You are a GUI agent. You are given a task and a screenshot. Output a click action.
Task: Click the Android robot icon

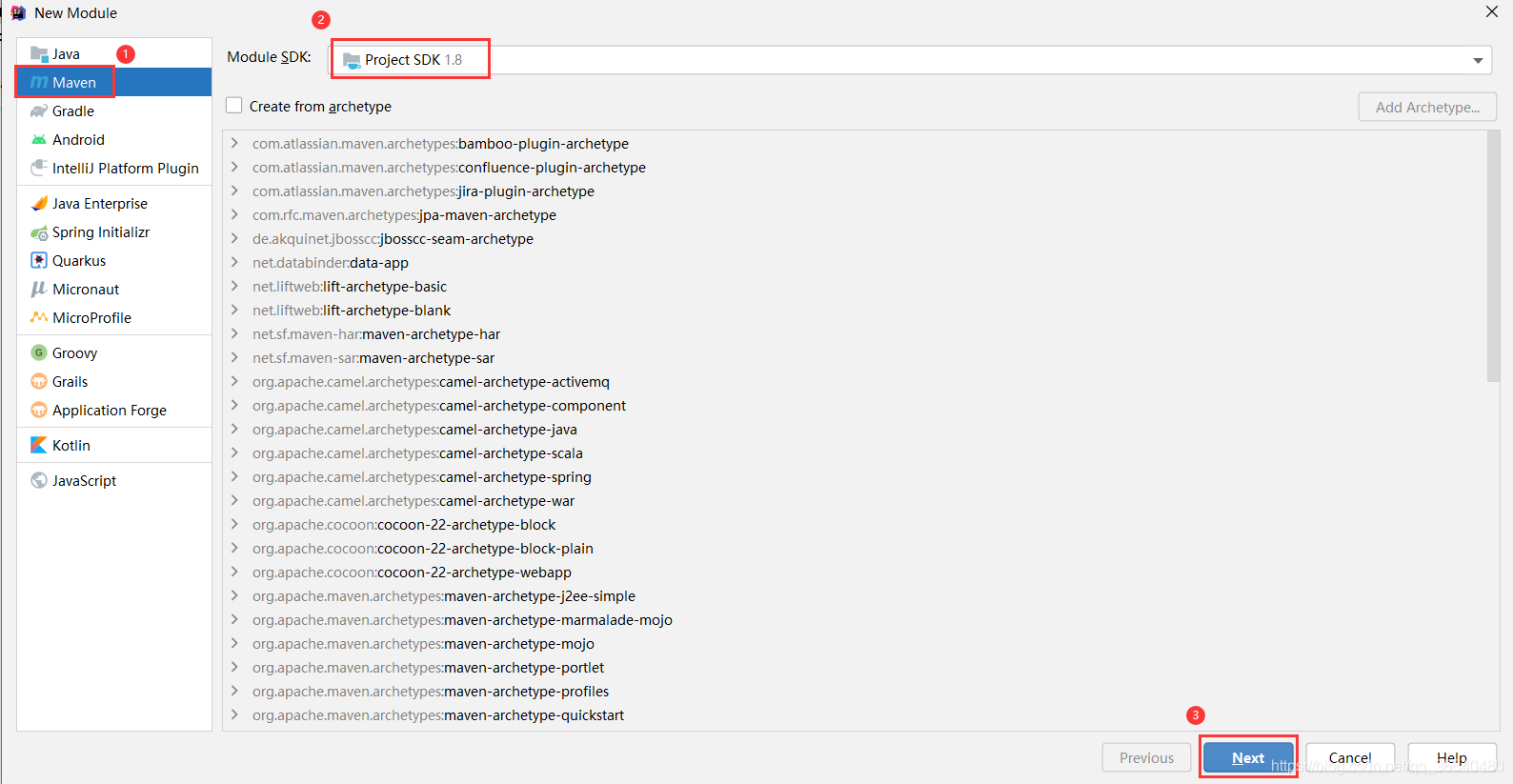pyautogui.click(x=39, y=140)
